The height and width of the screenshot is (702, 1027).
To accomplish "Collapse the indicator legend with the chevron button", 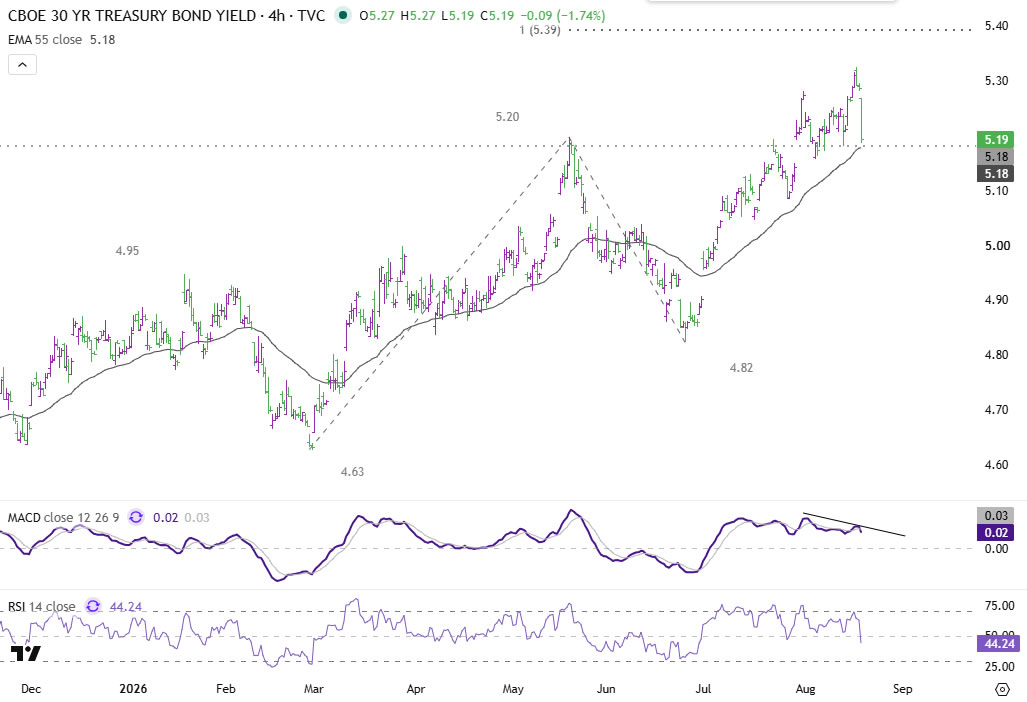I will click(x=22, y=65).
